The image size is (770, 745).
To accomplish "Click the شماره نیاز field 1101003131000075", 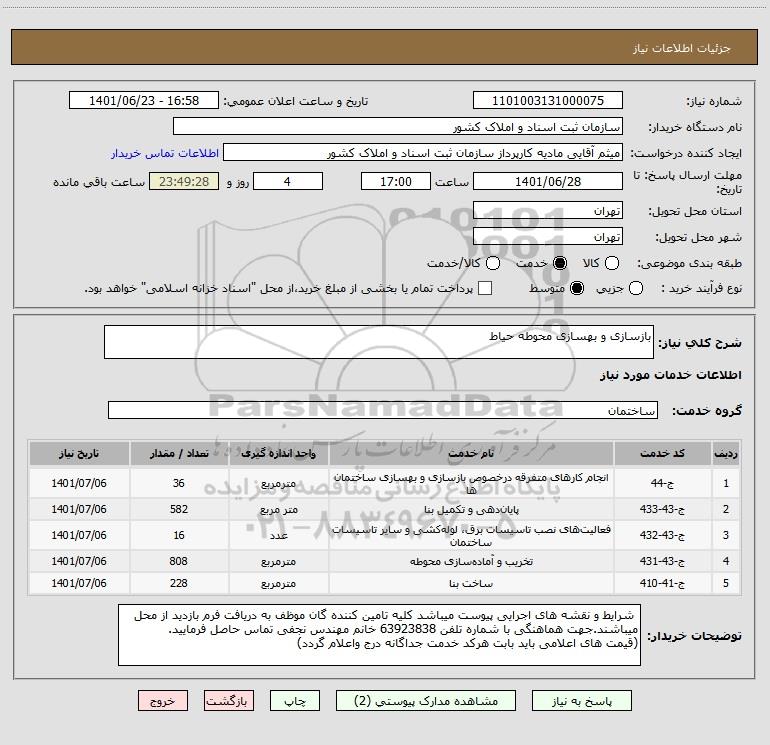I will pos(548,100).
